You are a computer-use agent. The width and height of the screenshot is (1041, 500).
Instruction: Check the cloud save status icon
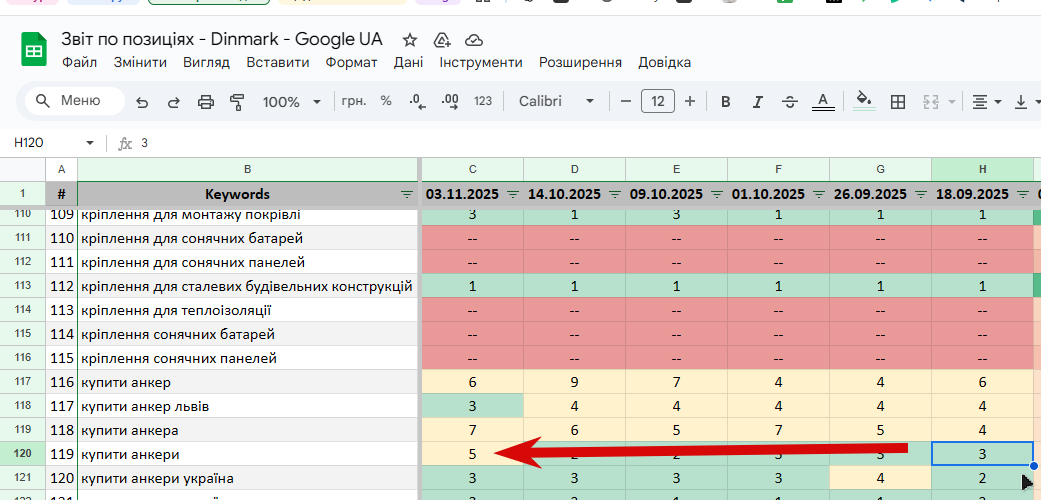tap(473, 41)
